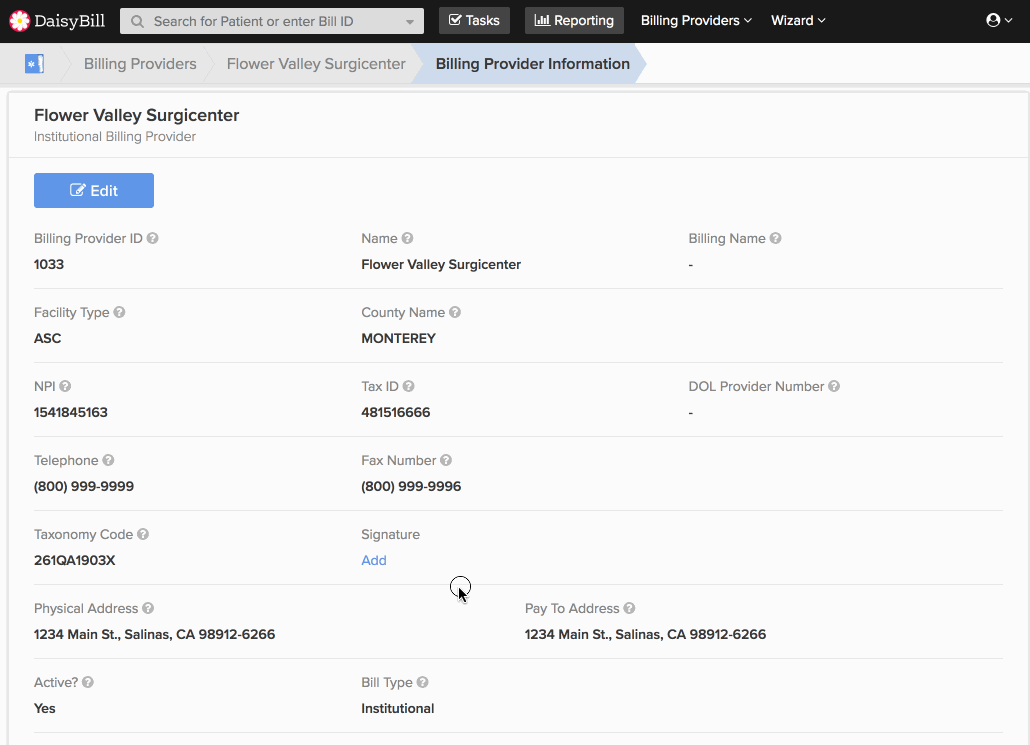Viewport: 1030px width, 745px height.
Task: Show help icon for Fax Number
Action: [446, 461]
